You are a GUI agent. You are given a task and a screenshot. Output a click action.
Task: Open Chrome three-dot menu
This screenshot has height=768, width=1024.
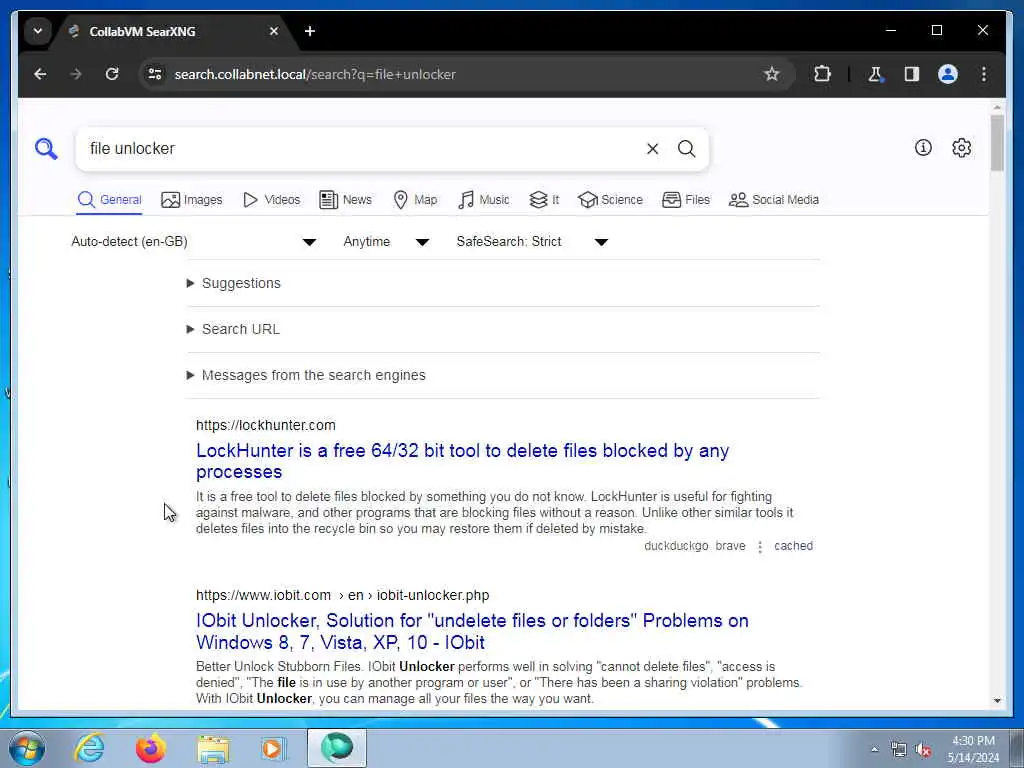coord(984,74)
